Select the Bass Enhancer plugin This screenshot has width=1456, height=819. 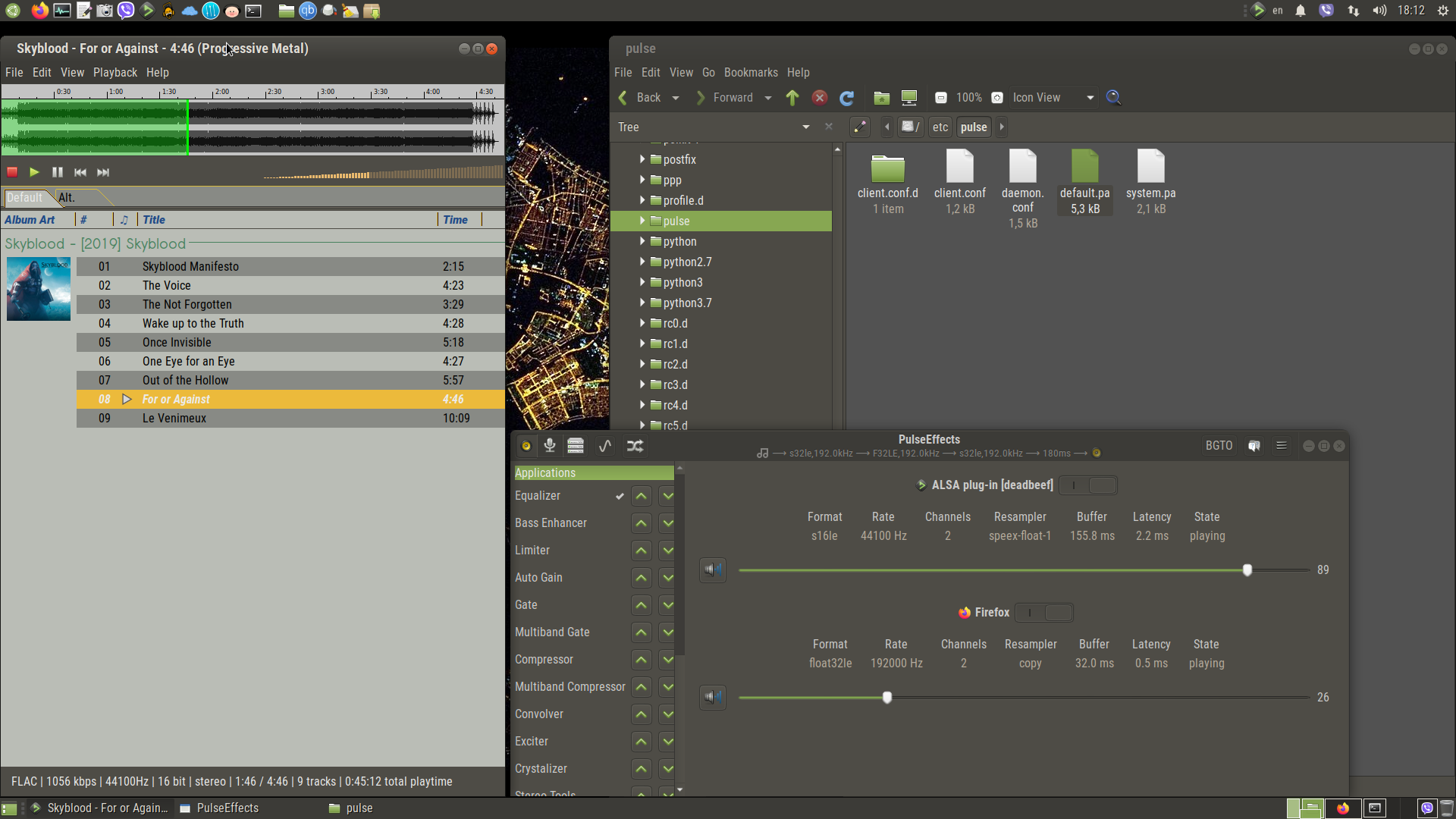click(x=551, y=523)
